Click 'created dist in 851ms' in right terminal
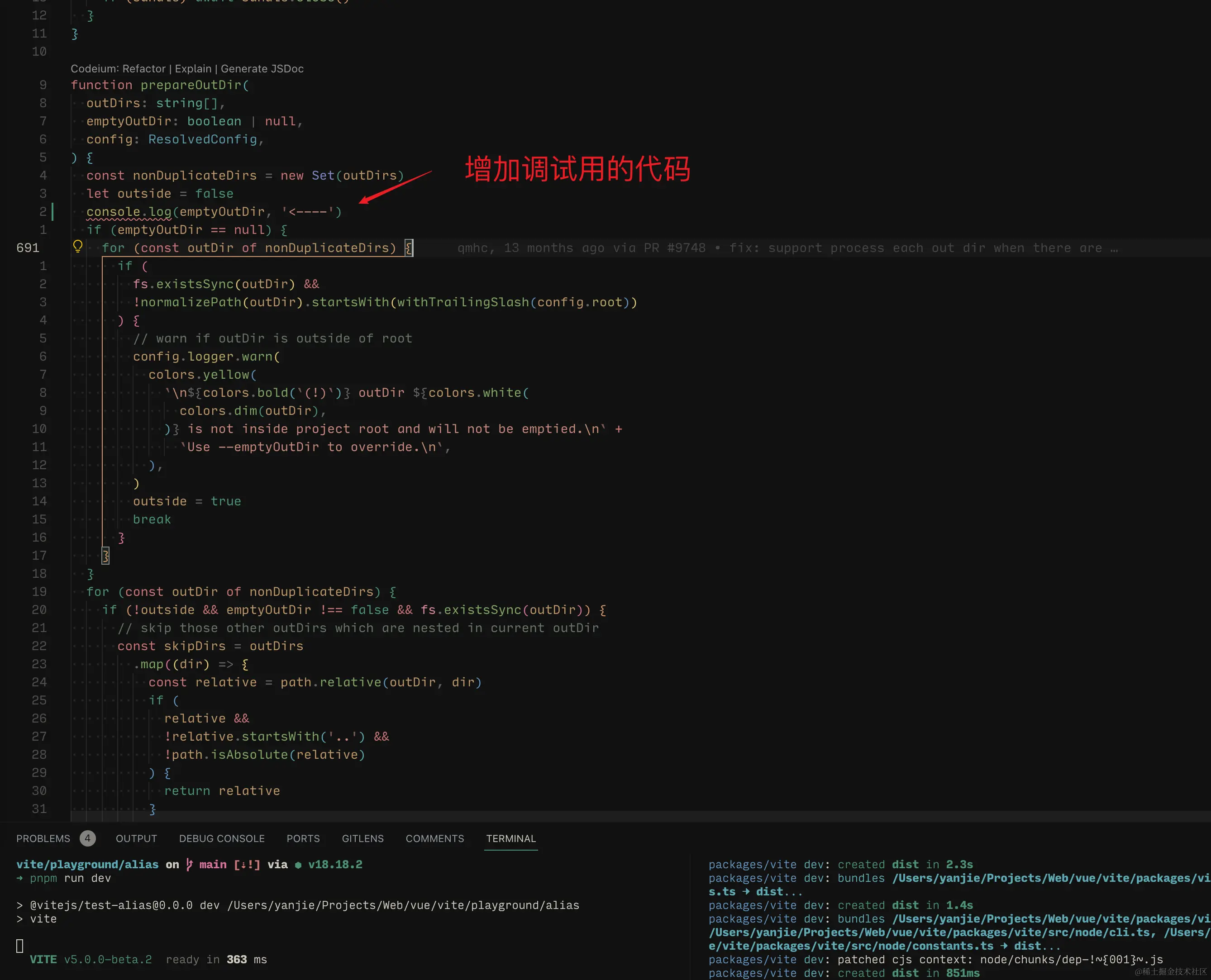Screen dimensions: 1211x980 (908, 973)
